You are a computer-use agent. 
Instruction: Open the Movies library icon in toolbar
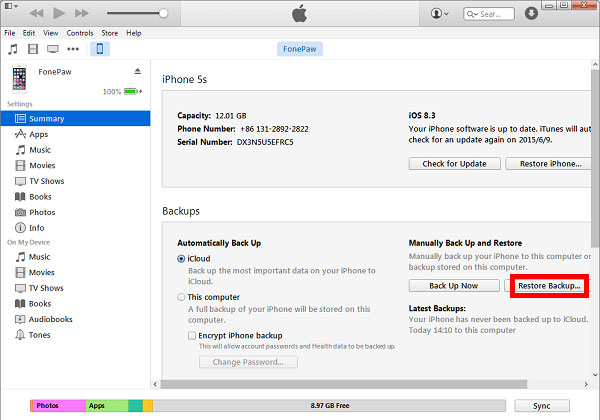[x=33, y=49]
